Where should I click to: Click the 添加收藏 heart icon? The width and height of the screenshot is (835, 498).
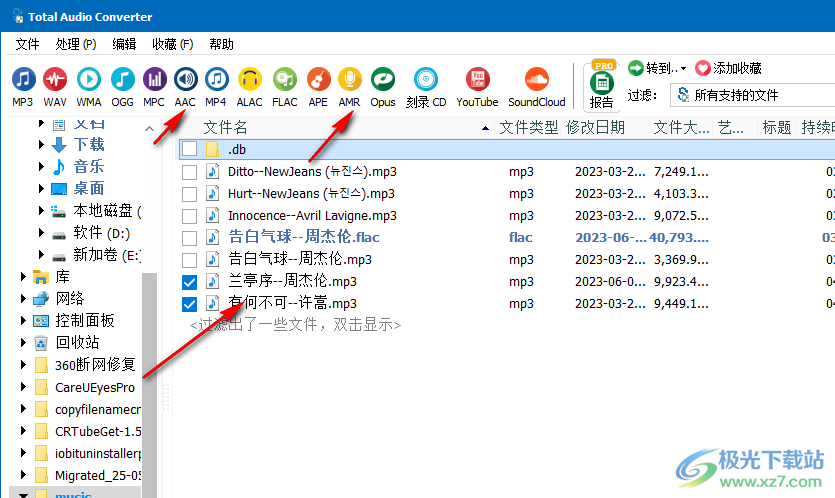point(703,68)
